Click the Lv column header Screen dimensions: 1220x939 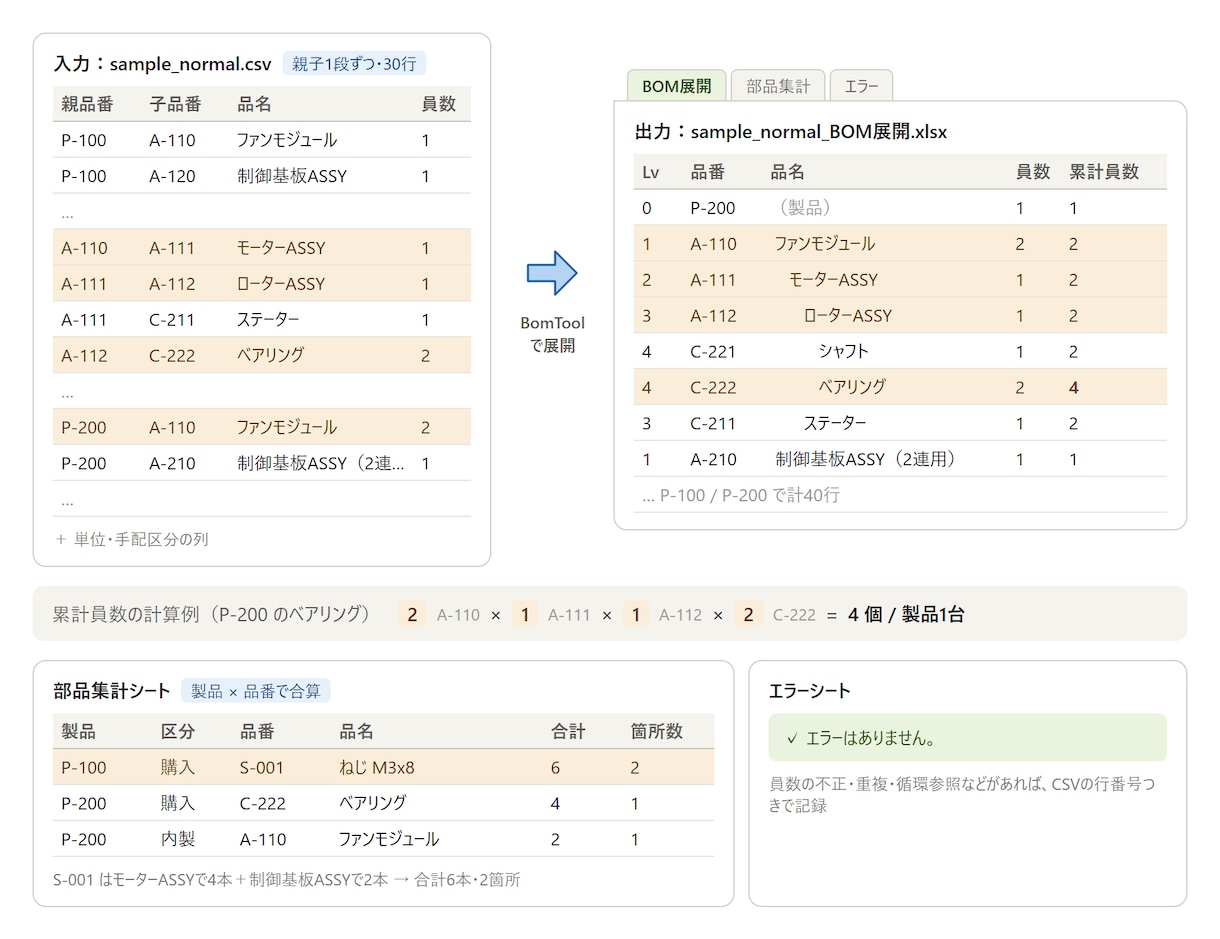pyautogui.click(x=651, y=172)
